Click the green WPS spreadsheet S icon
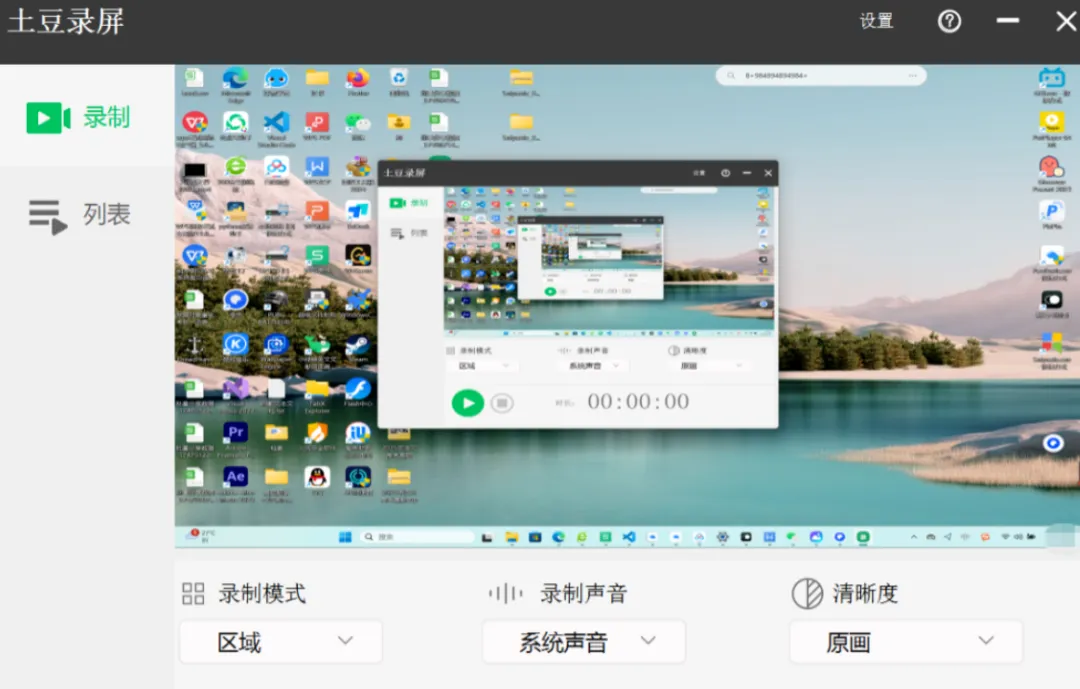 [317, 256]
